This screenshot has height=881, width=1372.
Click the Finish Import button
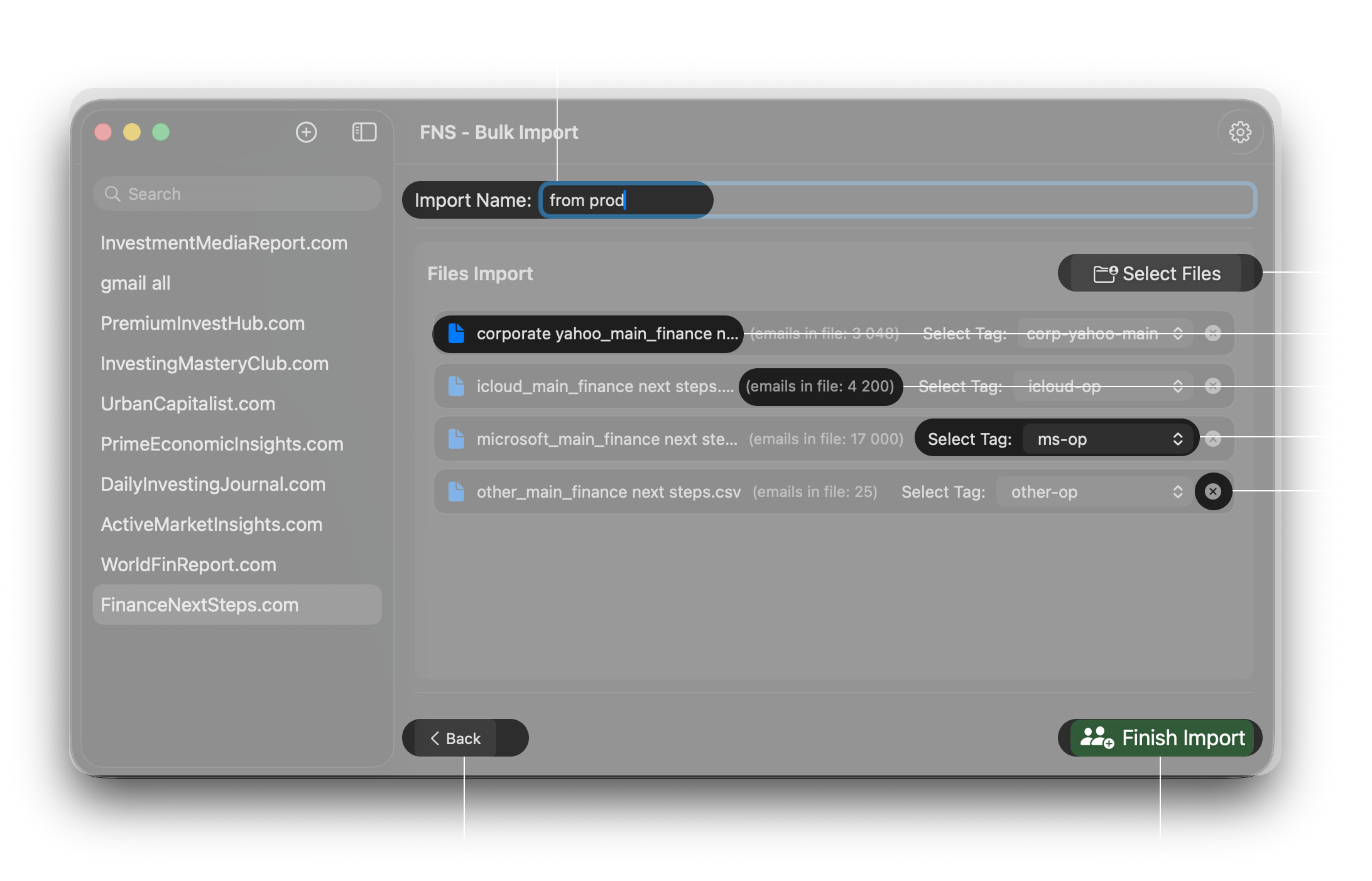click(x=1162, y=738)
